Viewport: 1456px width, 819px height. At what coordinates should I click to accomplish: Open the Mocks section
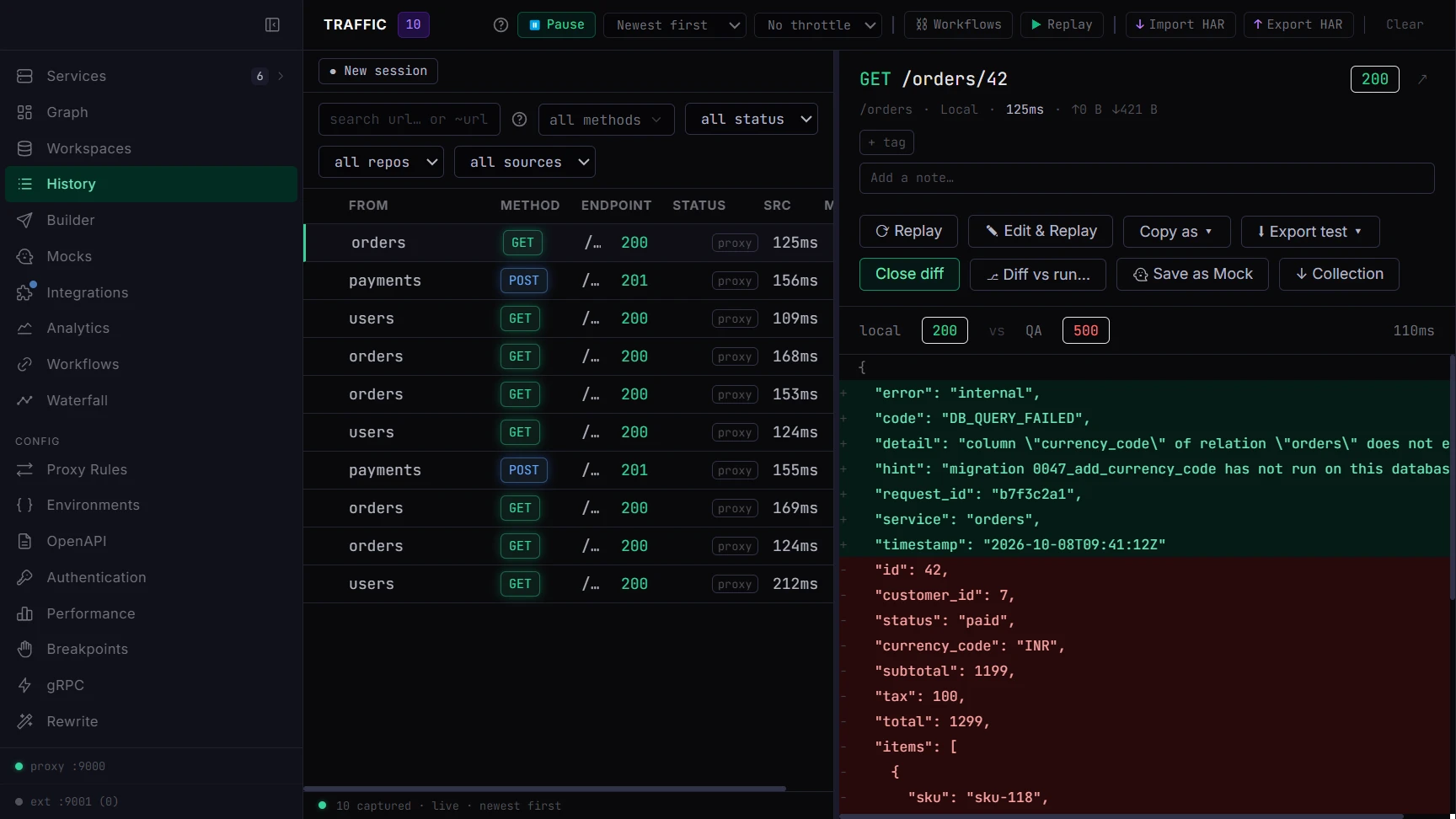[69, 256]
